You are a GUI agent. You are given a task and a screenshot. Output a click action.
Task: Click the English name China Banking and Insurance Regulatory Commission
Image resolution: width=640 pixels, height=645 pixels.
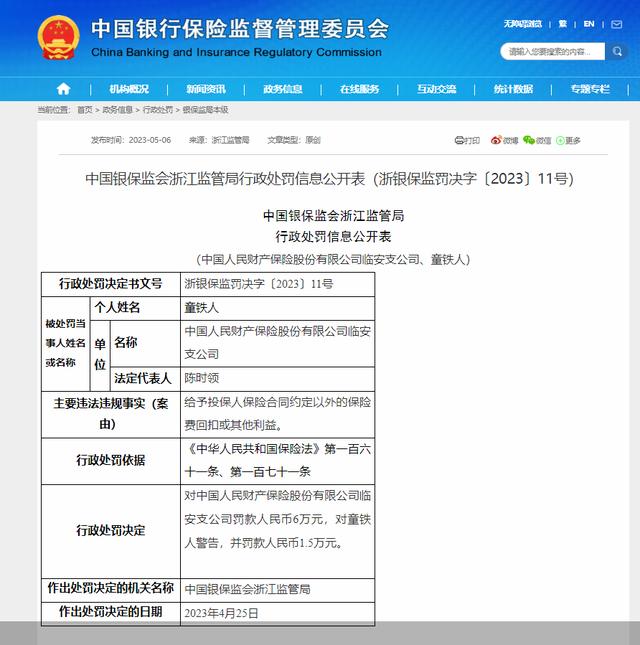[237, 53]
